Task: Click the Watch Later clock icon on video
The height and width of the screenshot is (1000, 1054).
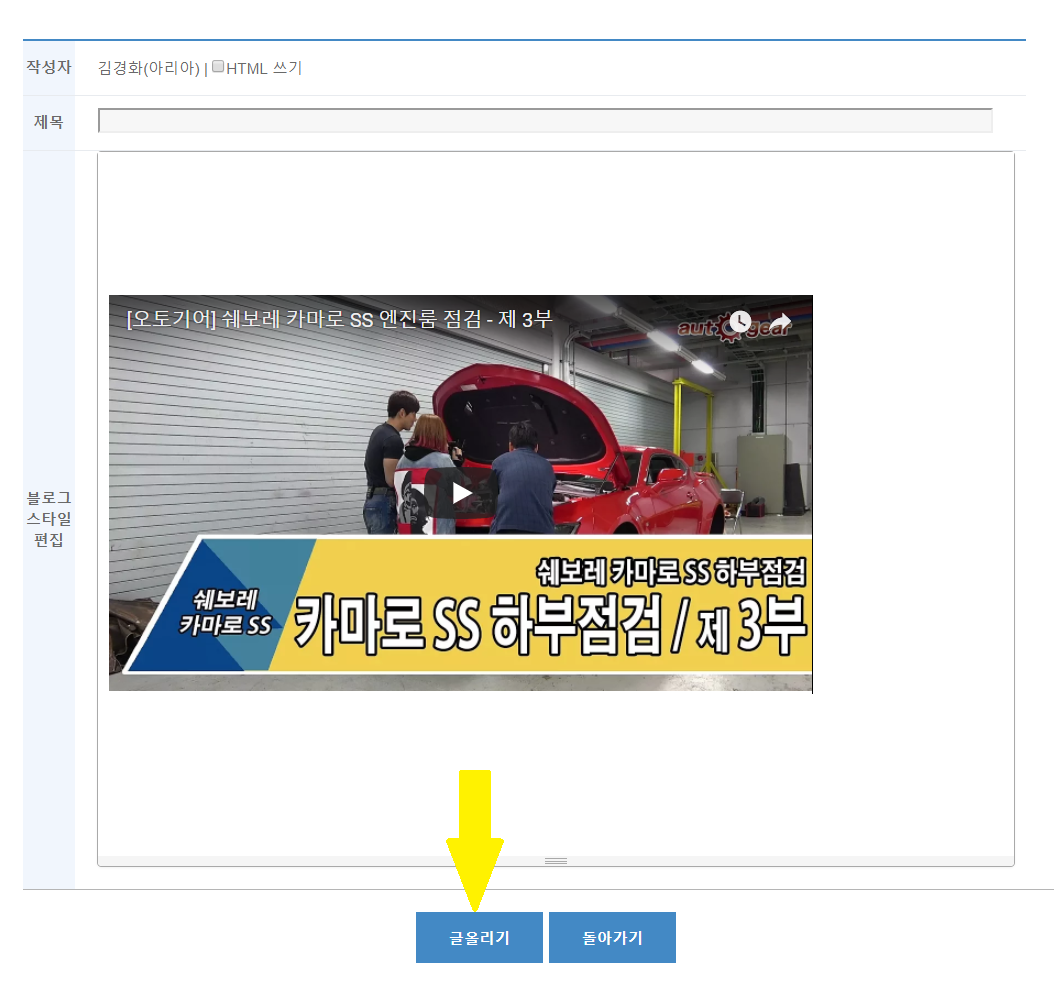Action: (x=740, y=321)
